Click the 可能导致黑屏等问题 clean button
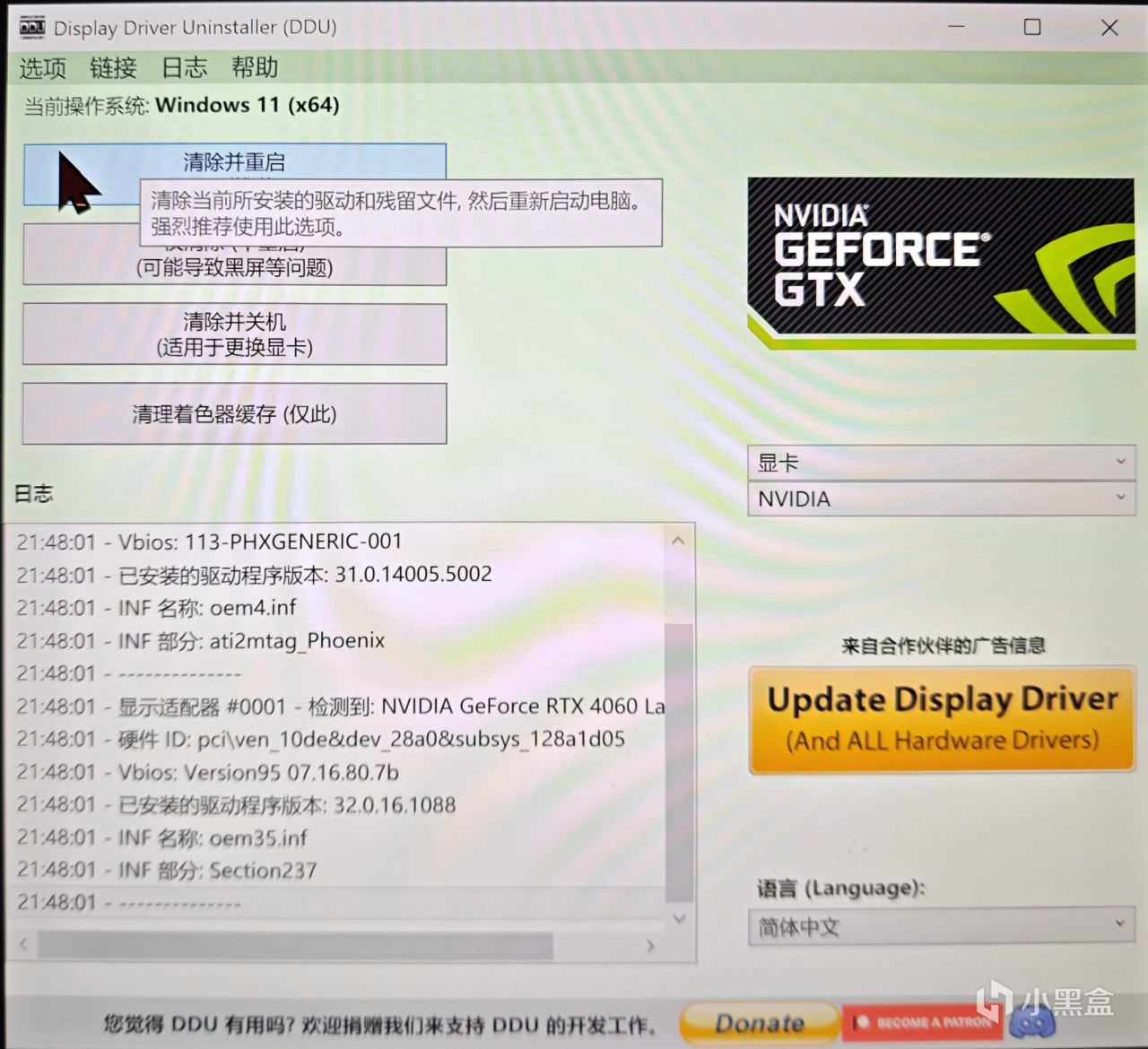 click(235, 256)
